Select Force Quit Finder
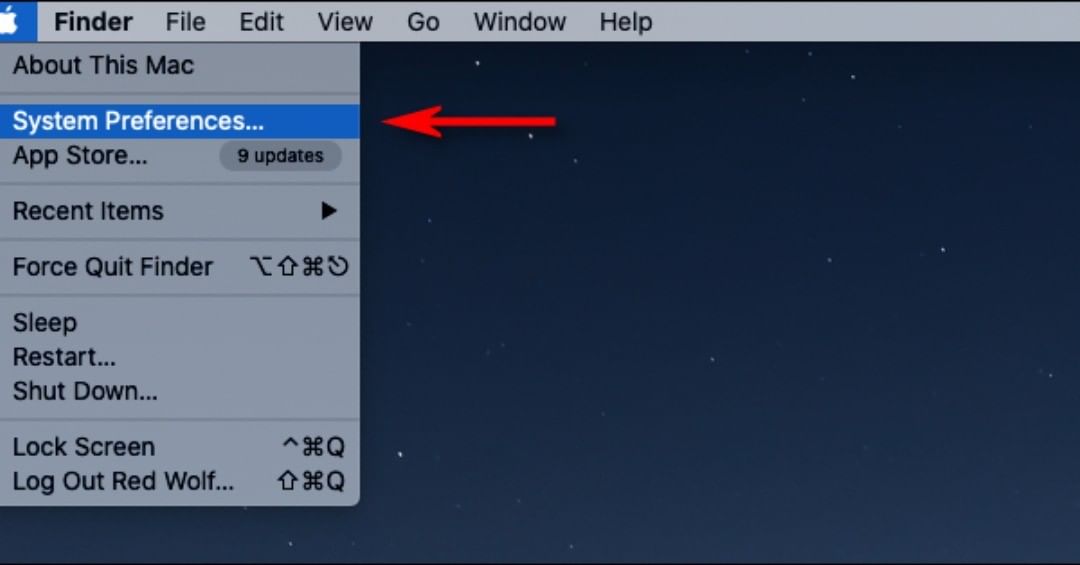1080x565 pixels. [179, 267]
